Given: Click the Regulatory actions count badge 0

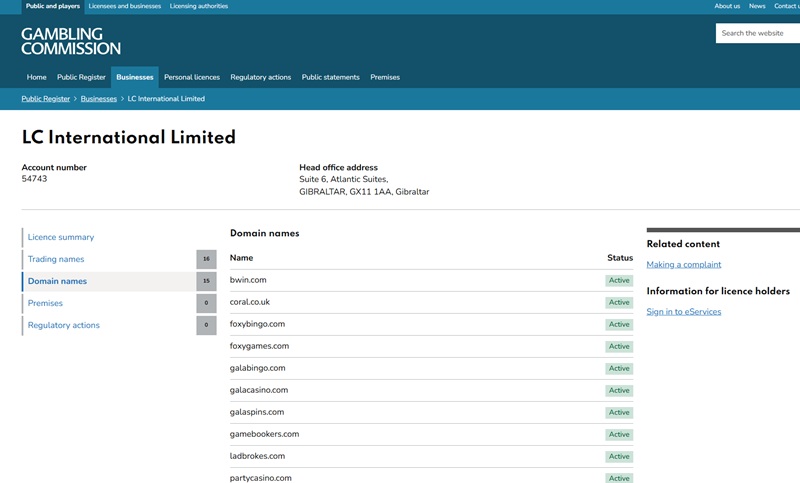Looking at the screenshot, I should (206, 325).
